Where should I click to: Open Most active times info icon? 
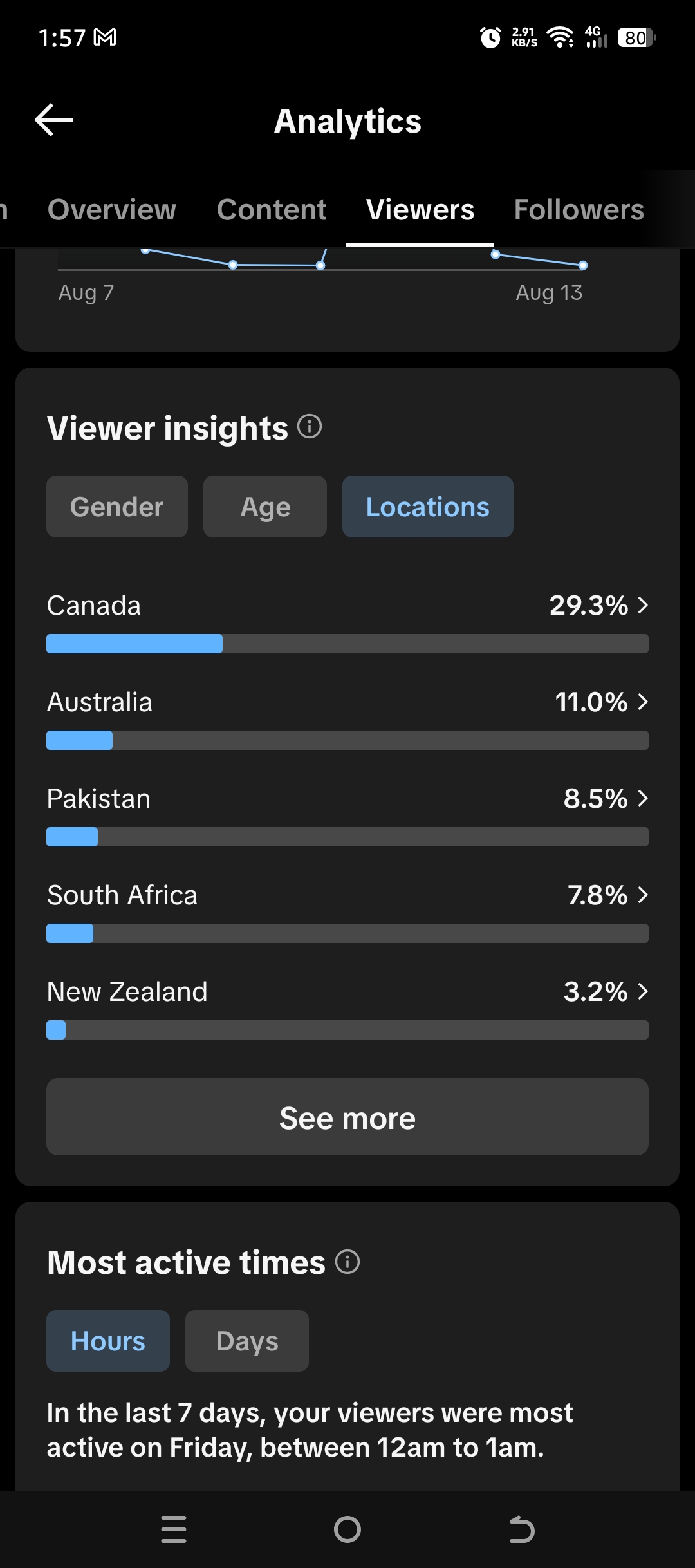coord(347,1262)
